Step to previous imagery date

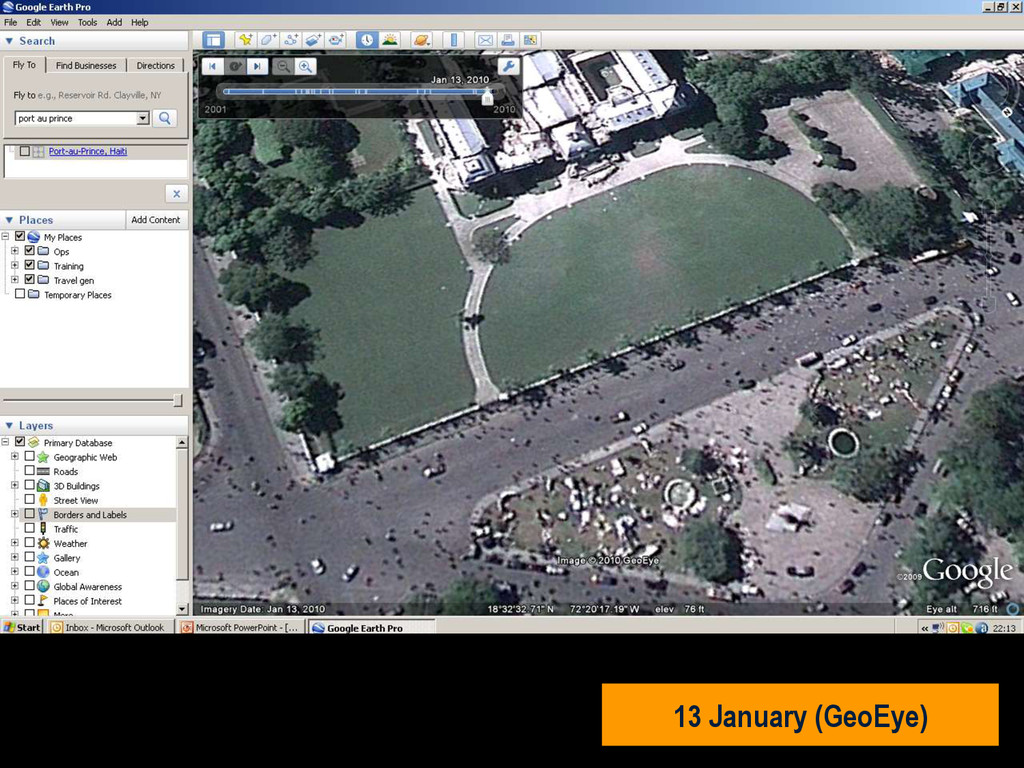[212, 66]
